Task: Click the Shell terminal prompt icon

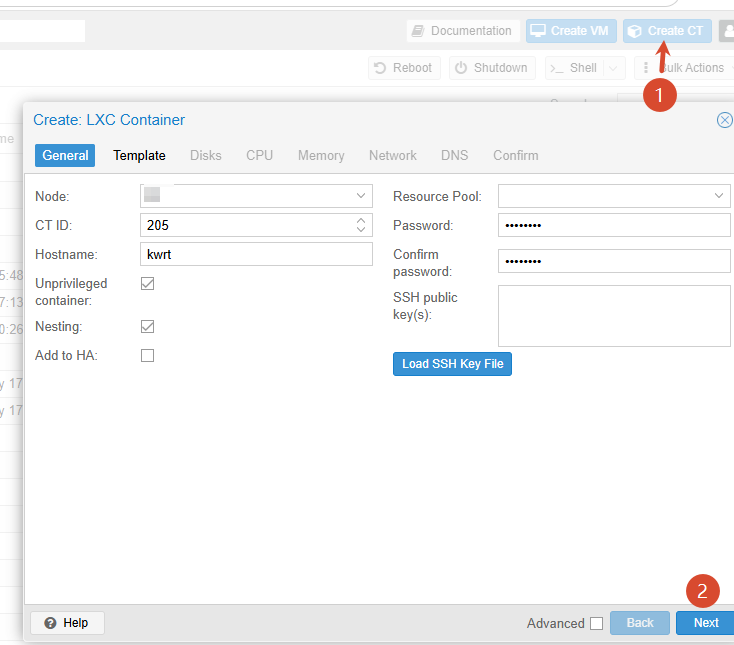Action: point(557,69)
